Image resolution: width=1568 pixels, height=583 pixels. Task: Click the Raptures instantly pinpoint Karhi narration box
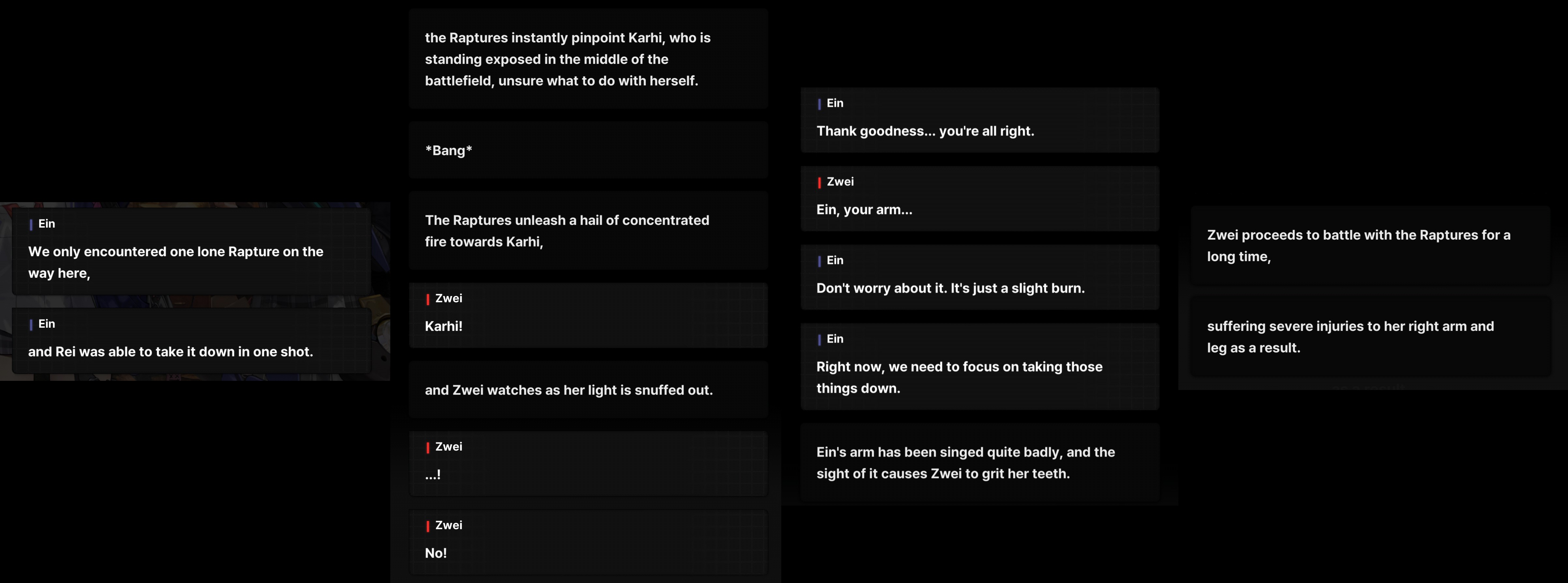588,59
